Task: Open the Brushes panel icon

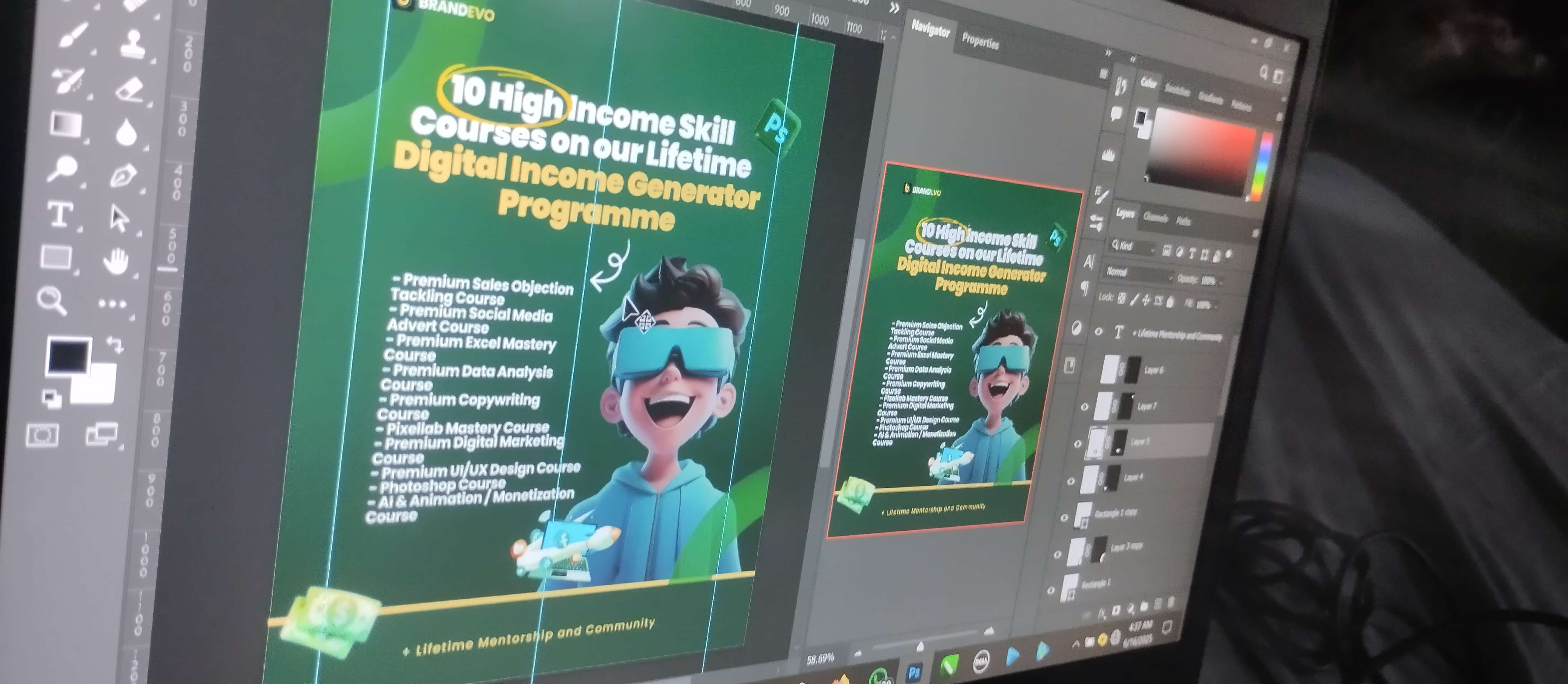Action: 1097,223
